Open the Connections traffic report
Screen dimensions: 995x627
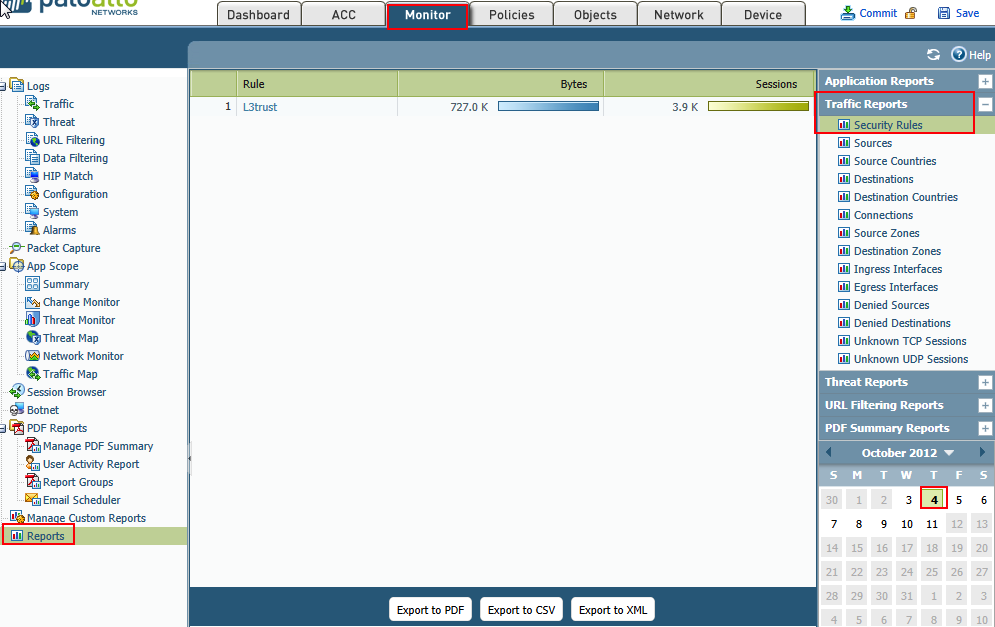883,215
